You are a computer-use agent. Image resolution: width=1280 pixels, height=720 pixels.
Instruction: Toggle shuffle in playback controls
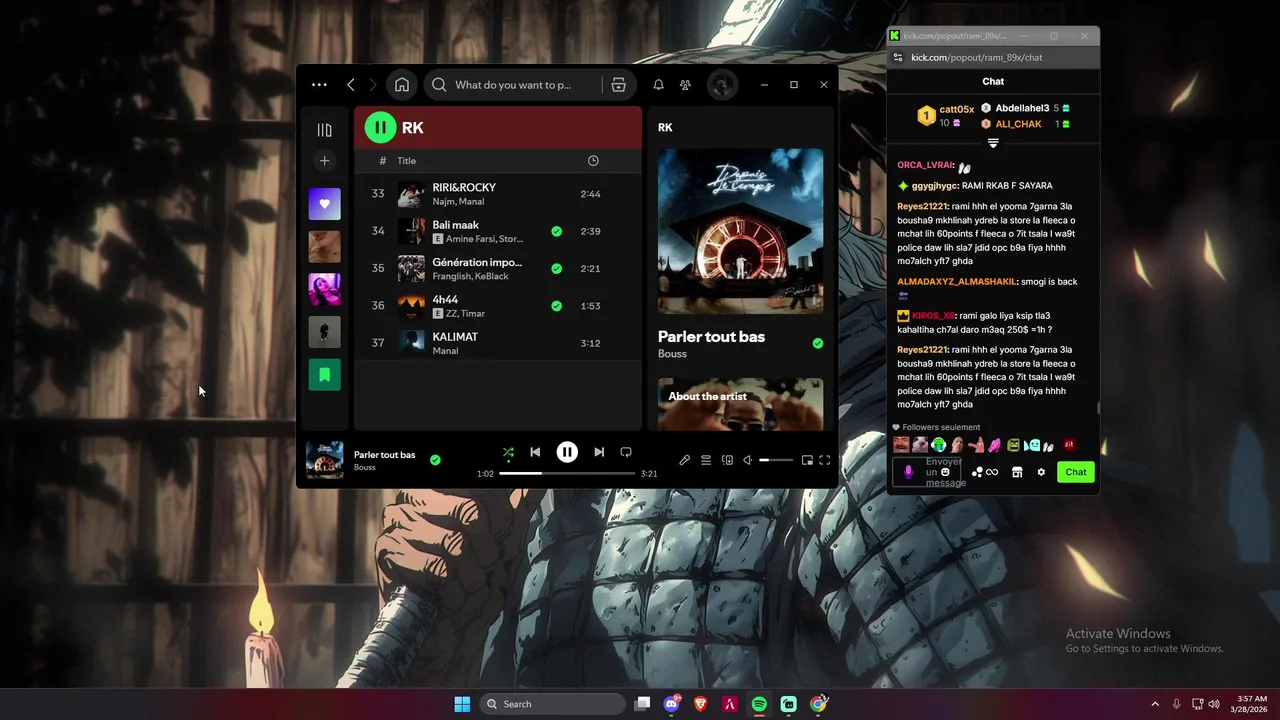508,452
